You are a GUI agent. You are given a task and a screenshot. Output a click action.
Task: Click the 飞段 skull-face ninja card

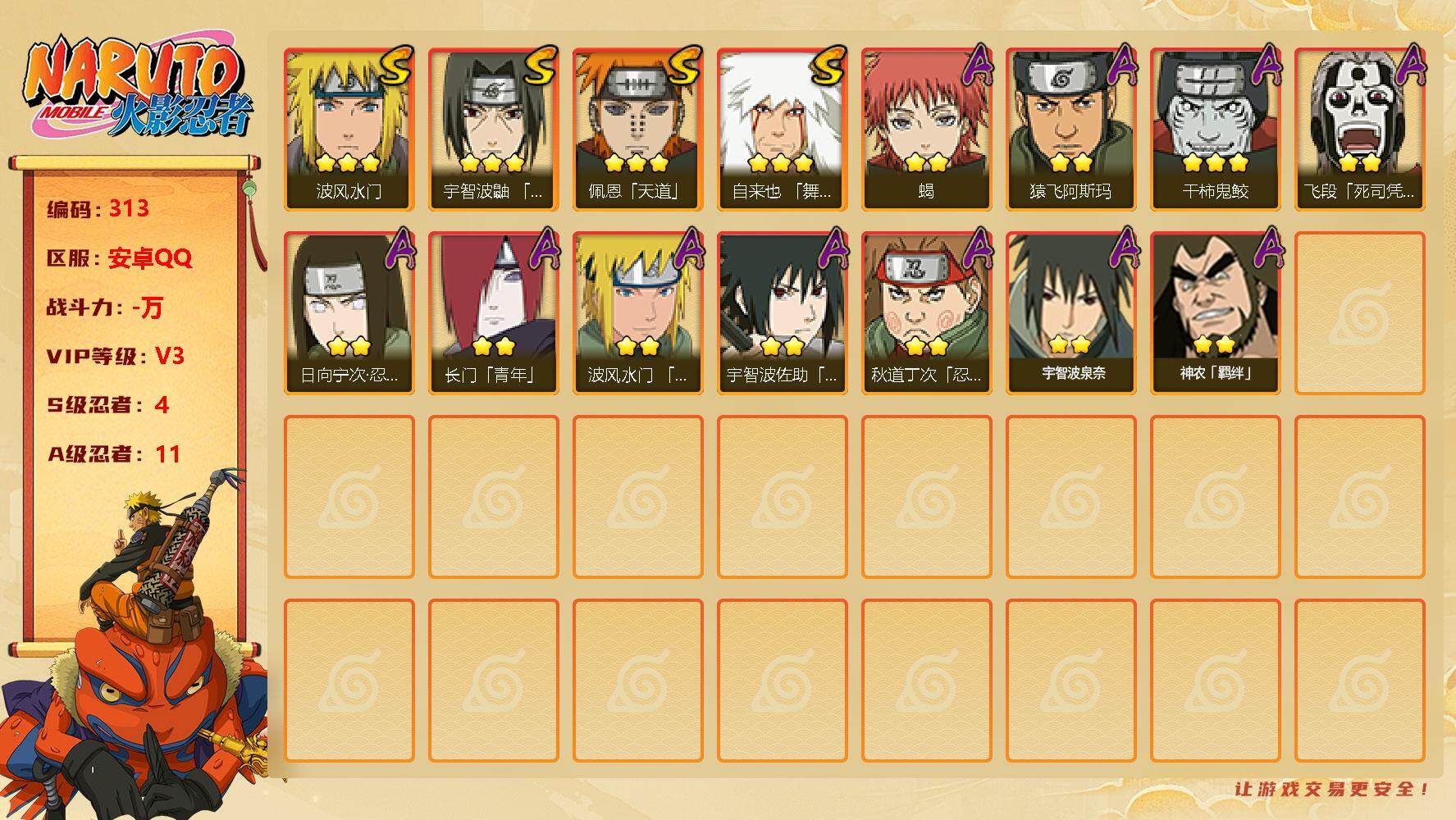pos(1360,130)
